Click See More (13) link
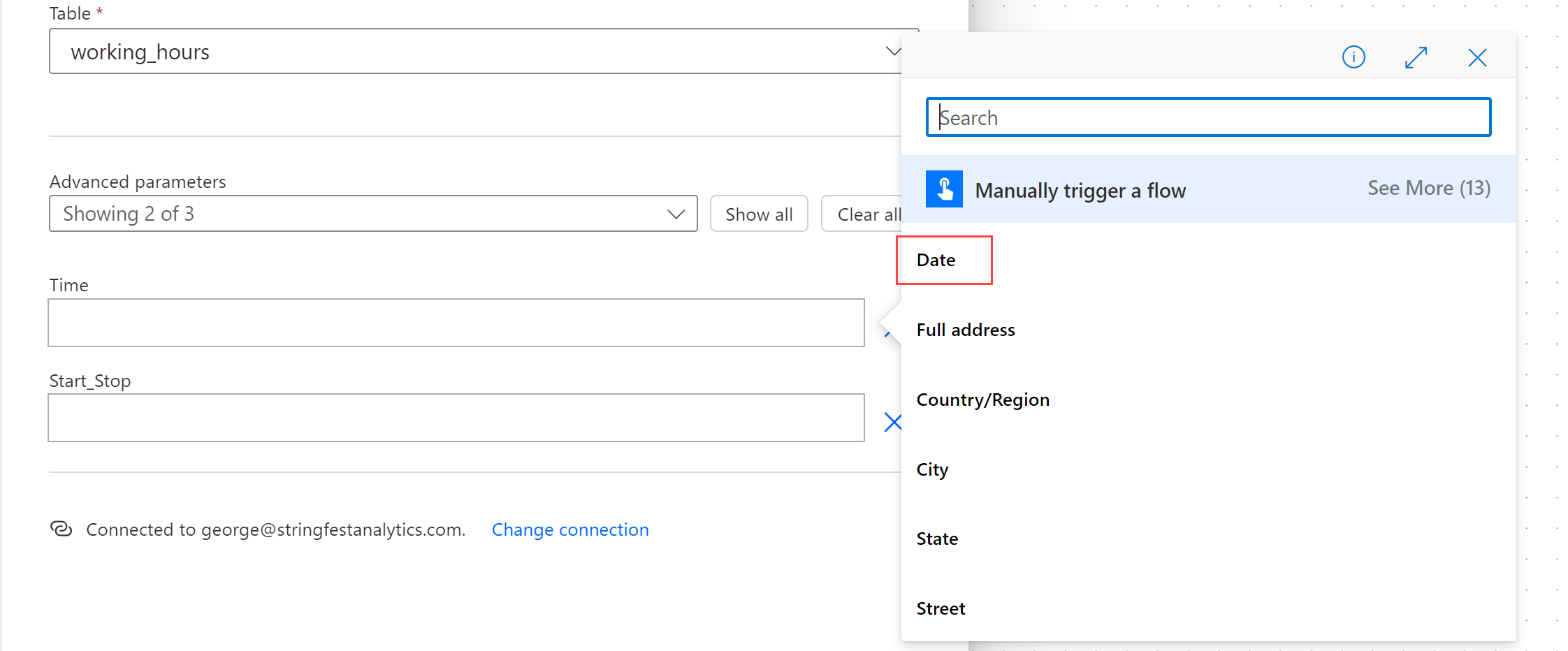Screen dimensions: 1568x651 click(x=1428, y=189)
